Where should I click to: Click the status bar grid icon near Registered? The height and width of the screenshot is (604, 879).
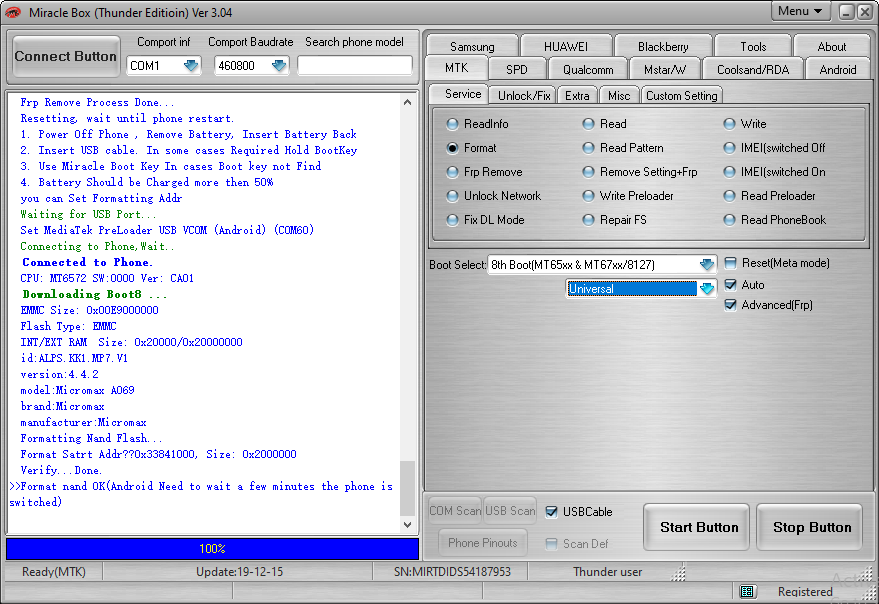747,591
